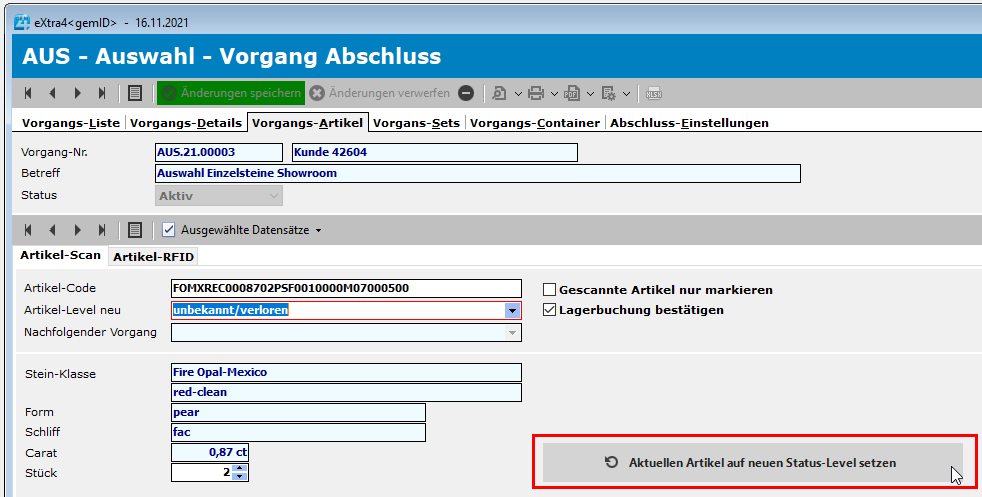The width and height of the screenshot is (982, 497).
Task: Select Artikel-Scan tab
Action: tap(60, 255)
